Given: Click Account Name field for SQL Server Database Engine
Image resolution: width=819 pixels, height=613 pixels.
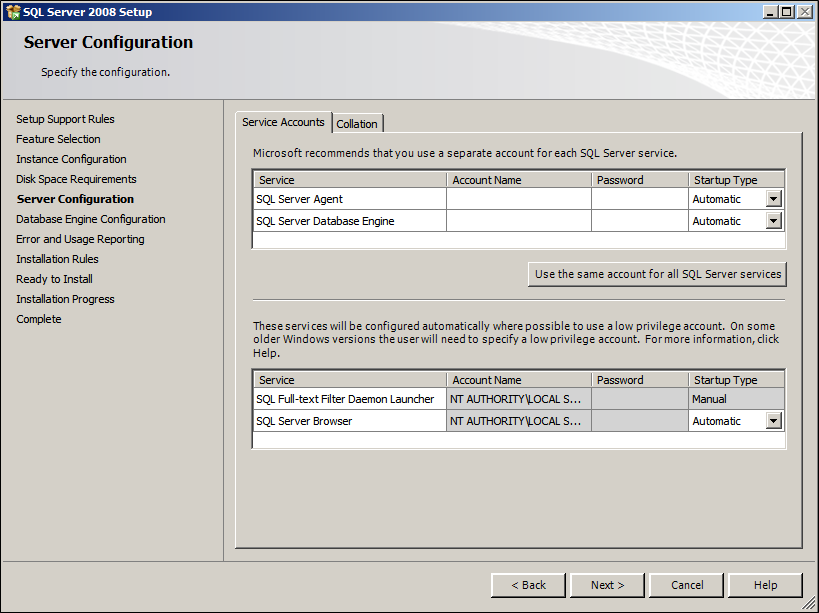Looking at the screenshot, I should click(519, 221).
